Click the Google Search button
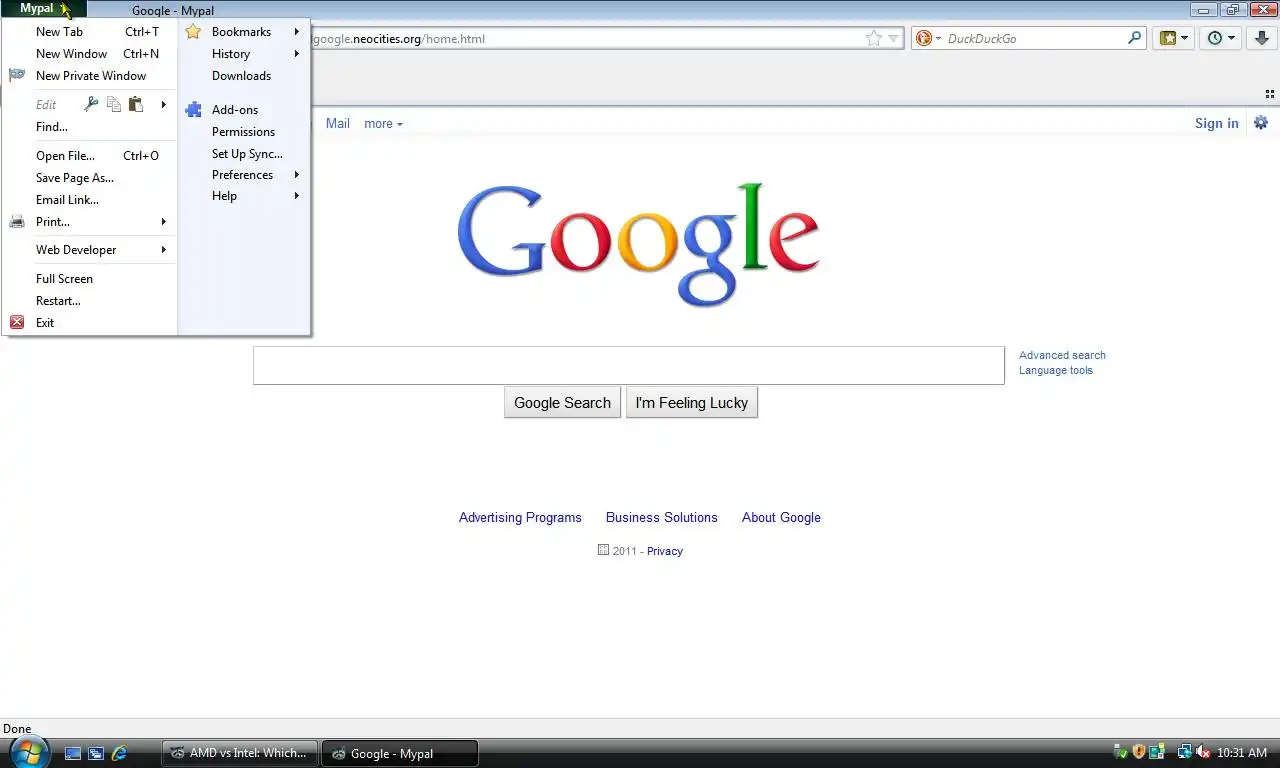This screenshot has width=1280, height=768. [562, 402]
